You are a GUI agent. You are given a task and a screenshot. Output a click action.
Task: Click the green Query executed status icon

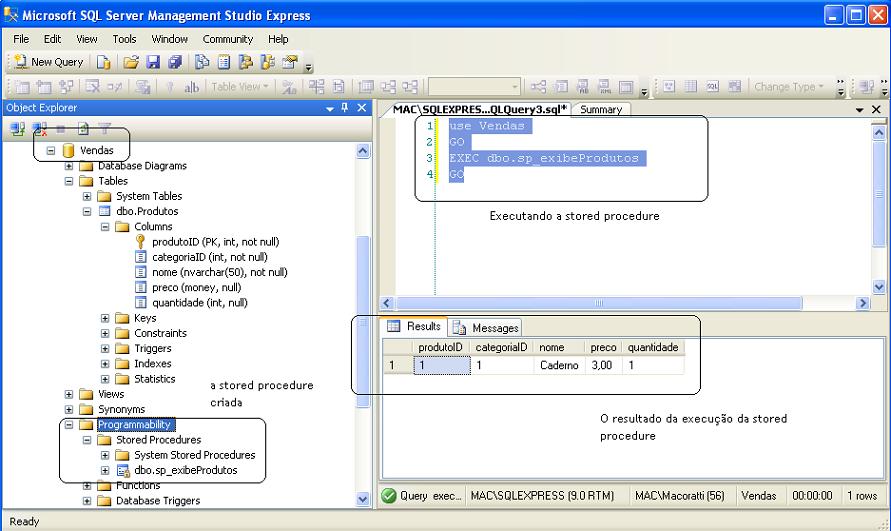pos(389,496)
